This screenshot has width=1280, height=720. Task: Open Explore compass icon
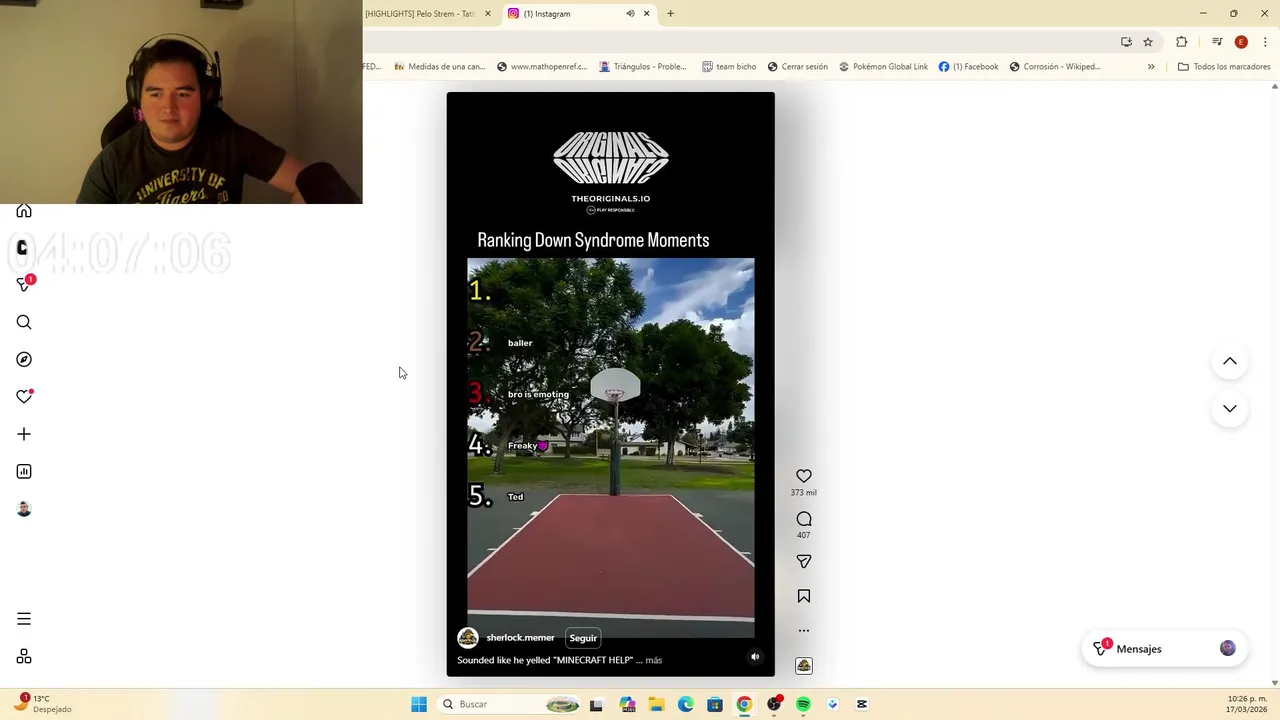[24, 359]
